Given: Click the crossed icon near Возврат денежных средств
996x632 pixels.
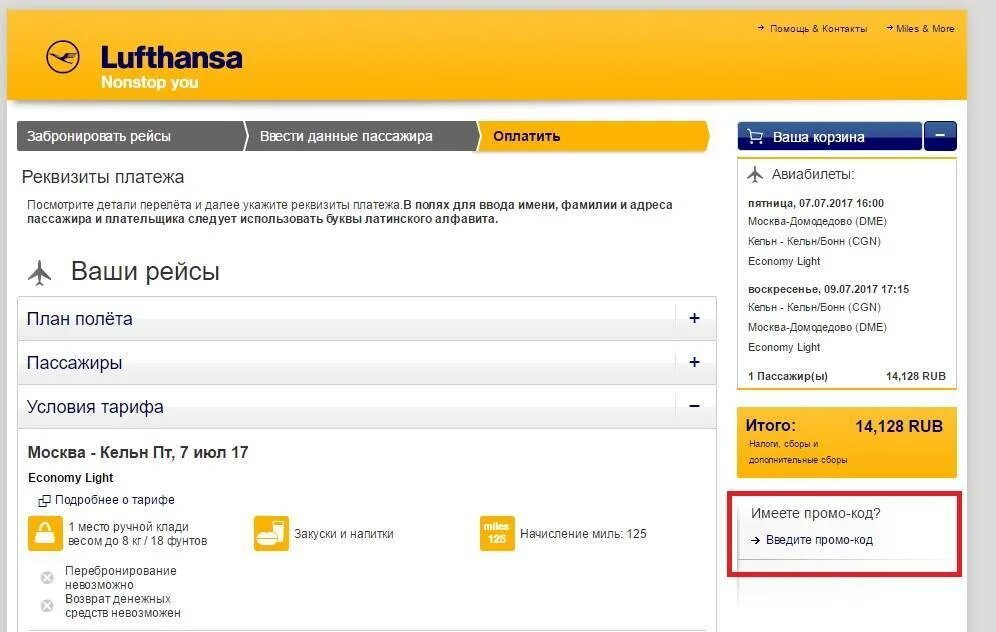Looking at the screenshot, I should 47,606.
